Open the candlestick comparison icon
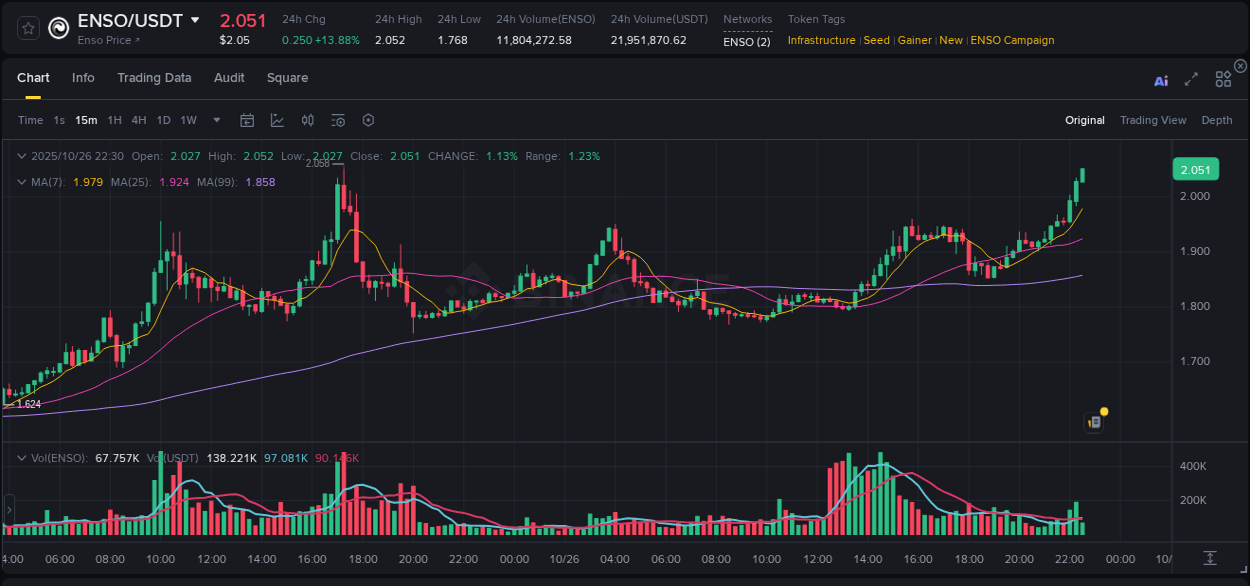Viewport: 1250px width, 586px height. (308, 120)
